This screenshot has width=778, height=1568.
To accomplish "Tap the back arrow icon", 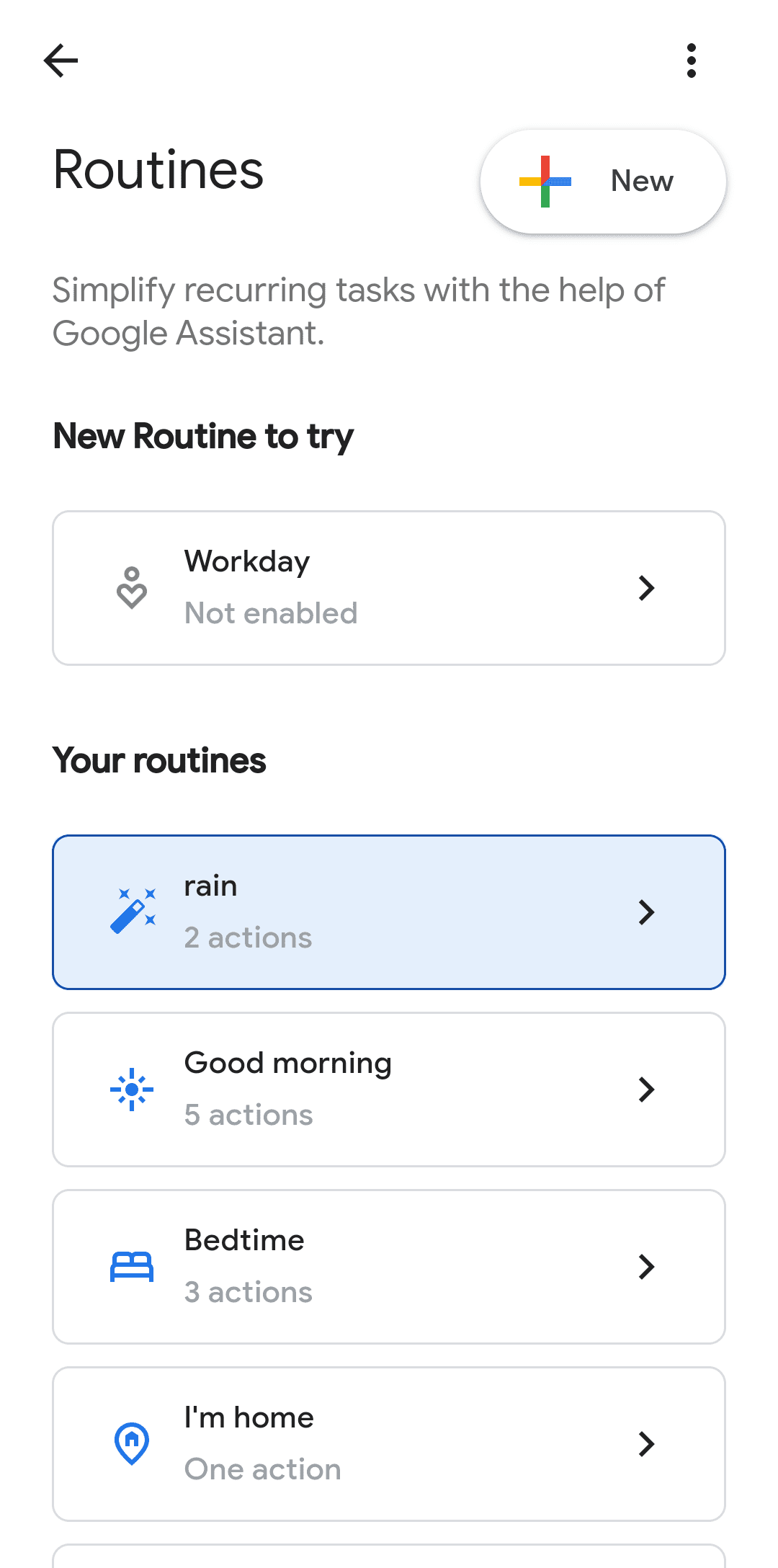I will 61,60.
